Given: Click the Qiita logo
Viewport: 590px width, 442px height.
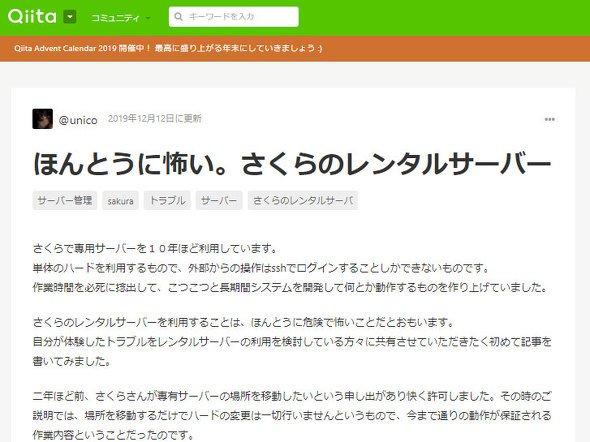Looking at the screenshot, I should click(32, 17).
